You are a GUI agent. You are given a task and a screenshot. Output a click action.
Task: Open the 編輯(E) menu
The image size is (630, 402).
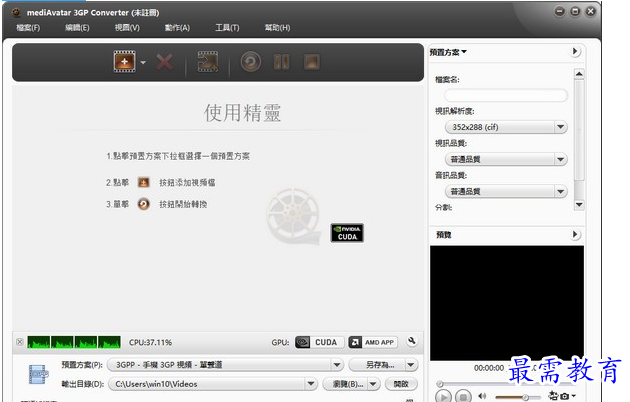pyautogui.click(x=77, y=28)
